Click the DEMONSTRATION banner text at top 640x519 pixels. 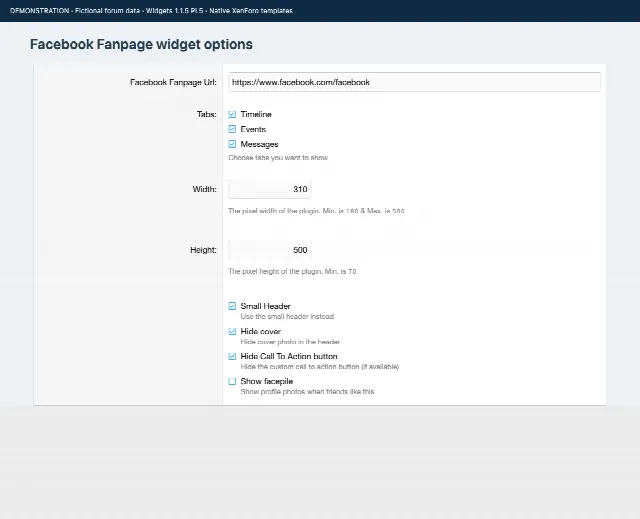(x=151, y=11)
